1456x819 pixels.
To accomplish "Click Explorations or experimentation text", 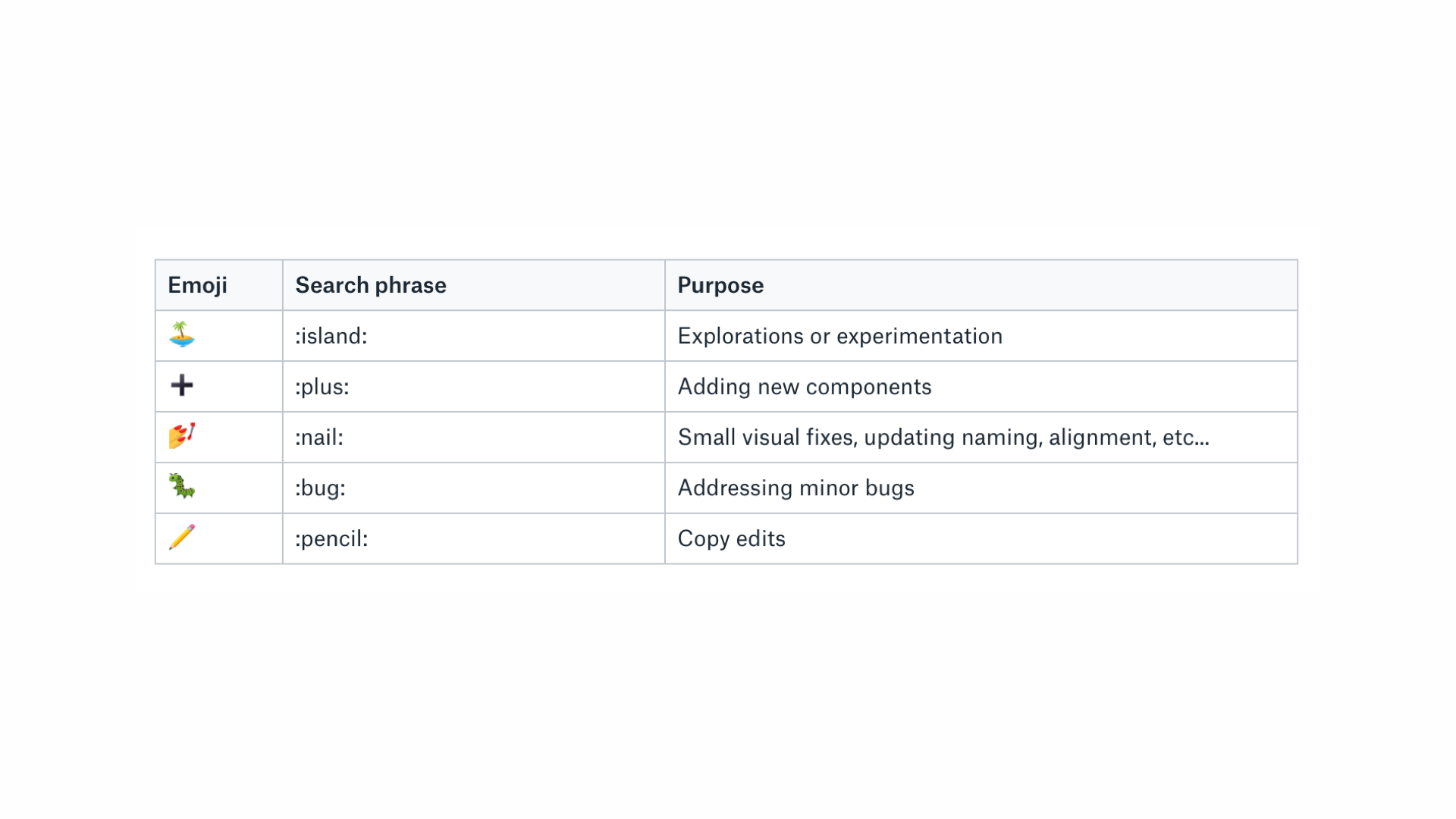I will [x=839, y=336].
